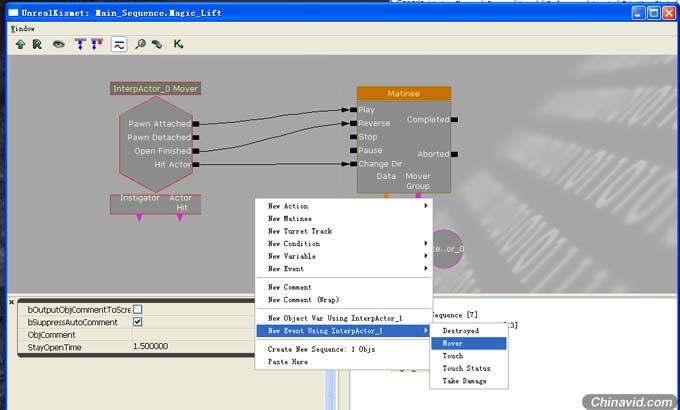The image size is (680, 410).
Task: Click the Mover Group variable connector
Action: pos(418,196)
